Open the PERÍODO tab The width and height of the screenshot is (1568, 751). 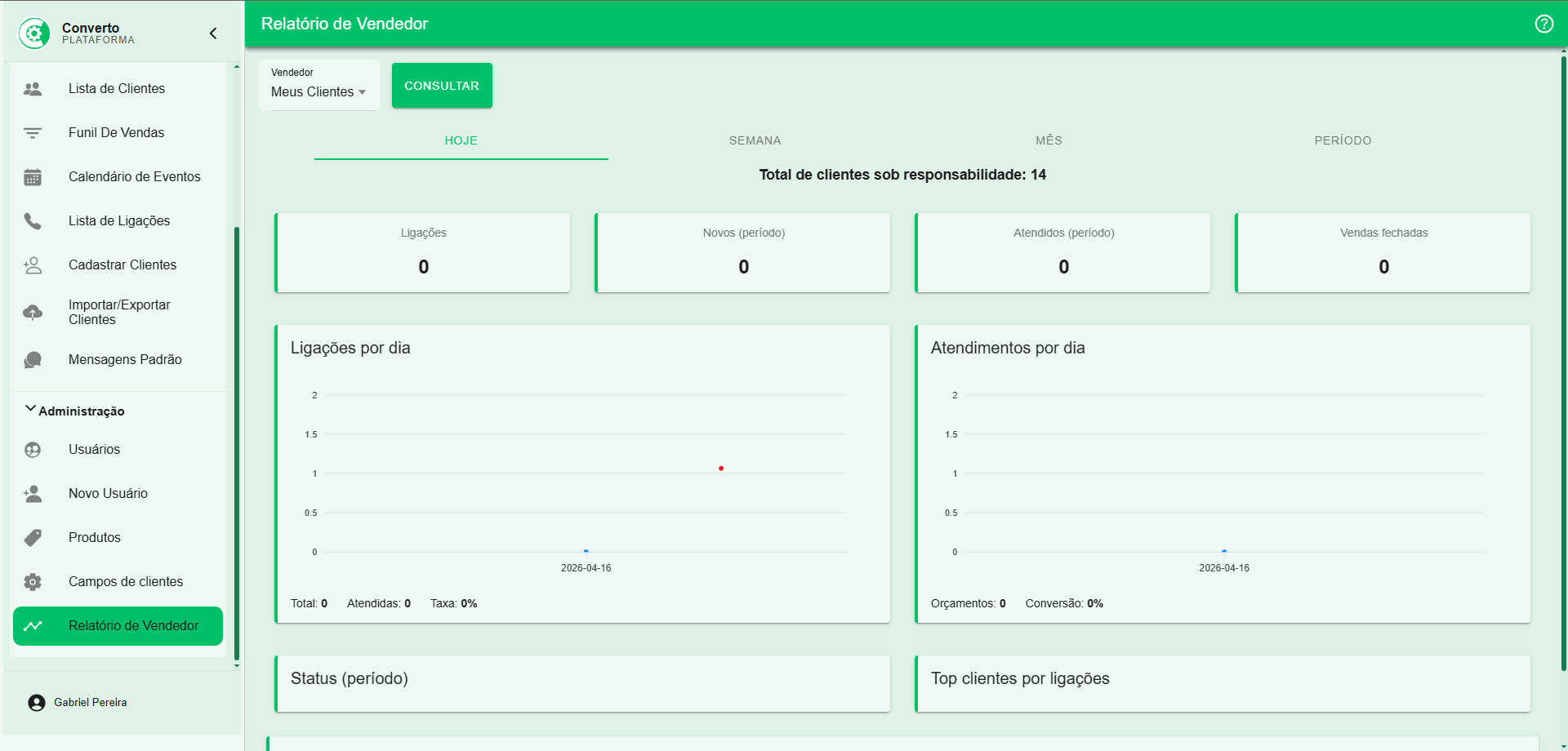[1343, 140]
